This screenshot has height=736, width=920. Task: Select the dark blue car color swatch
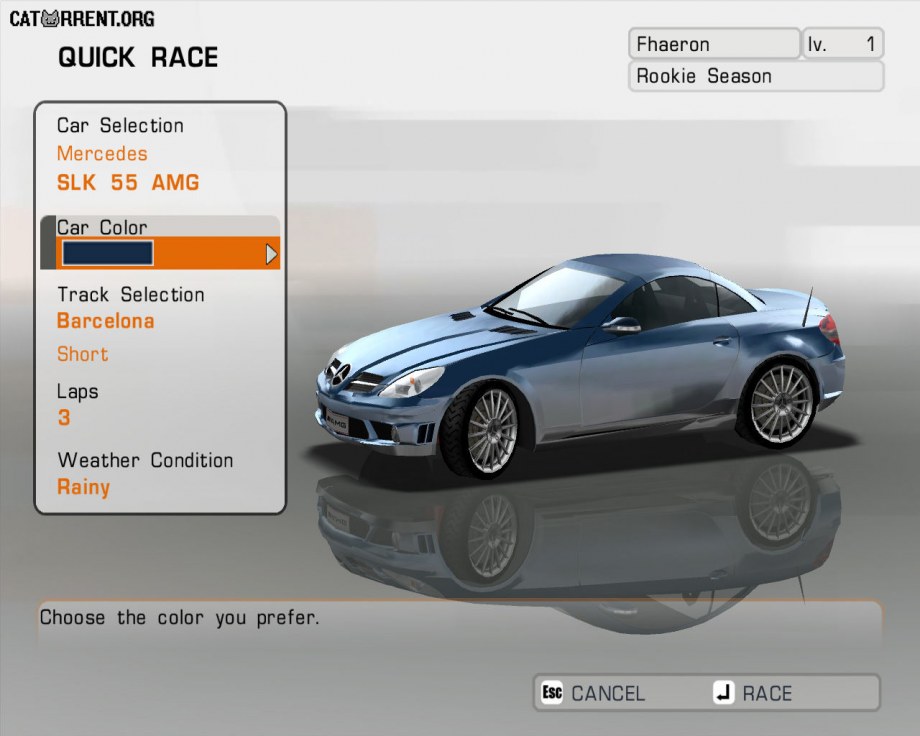coord(108,254)
